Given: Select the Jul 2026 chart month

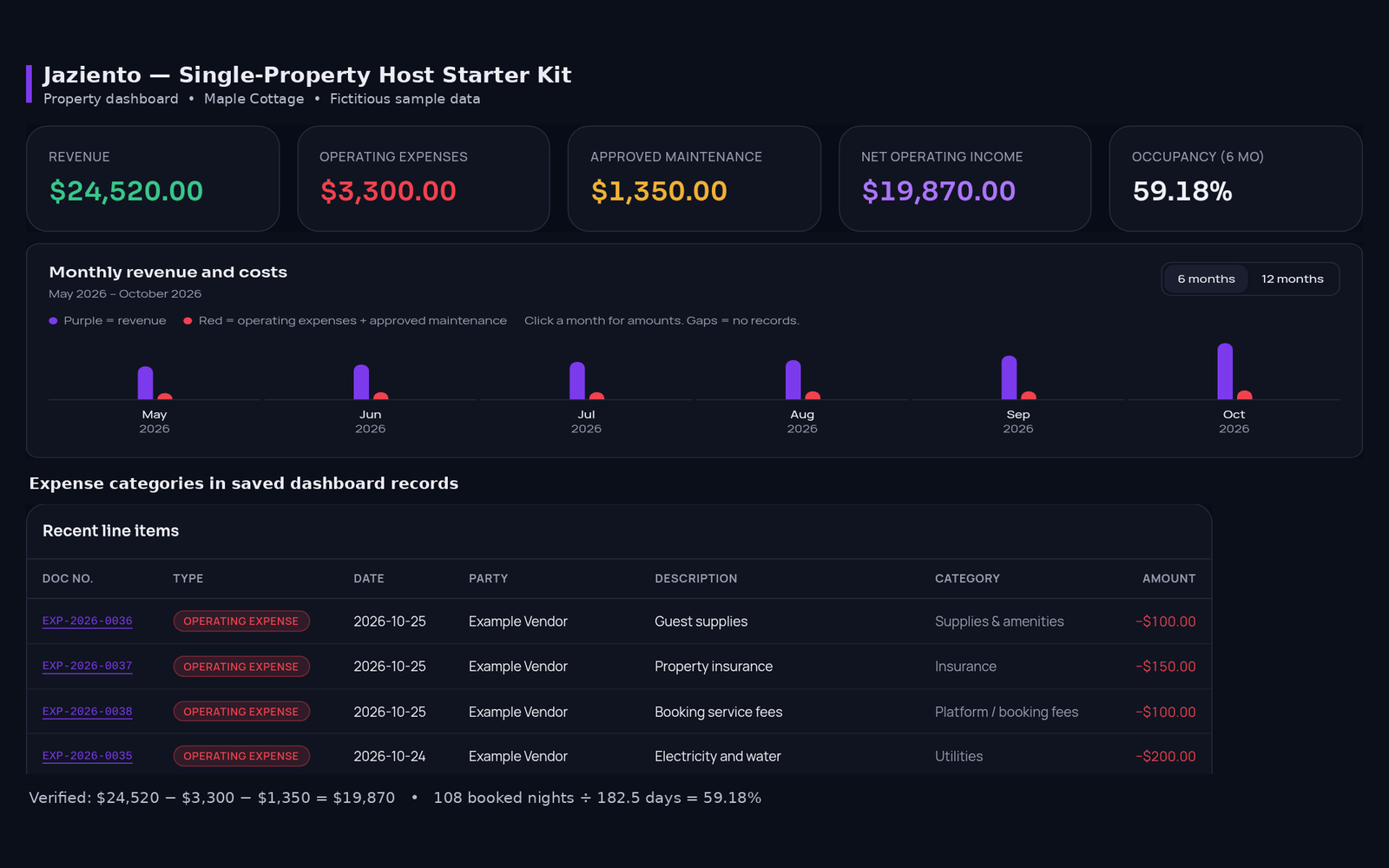Looking at the screenshot, I should [x=586, y=386].
